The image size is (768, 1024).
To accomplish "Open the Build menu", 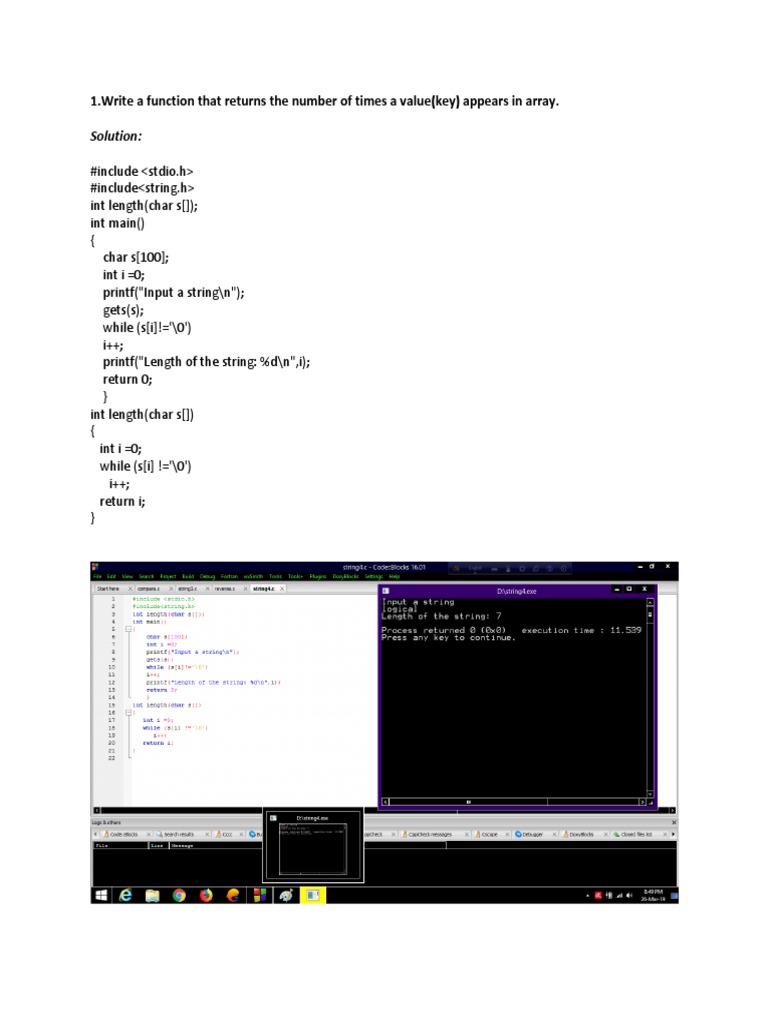I will (x=188, y=577).
